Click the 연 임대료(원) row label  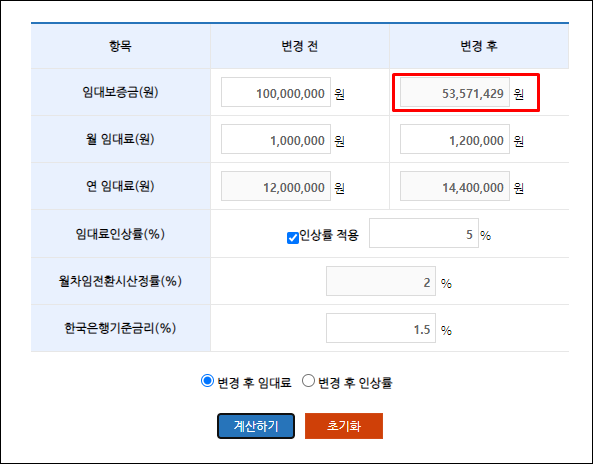pos(120,186)
